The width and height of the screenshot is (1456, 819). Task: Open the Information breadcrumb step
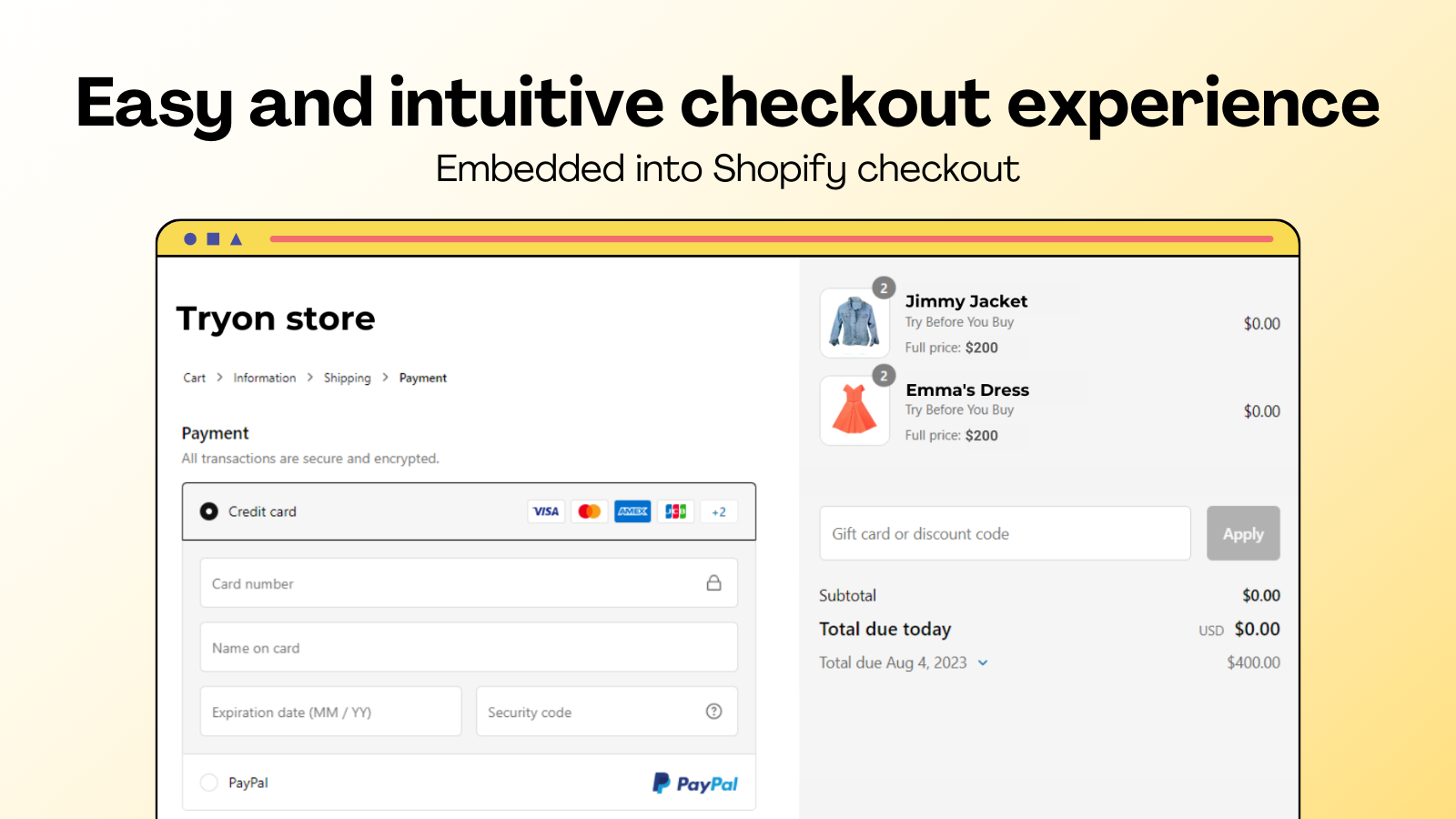point(264,378)
